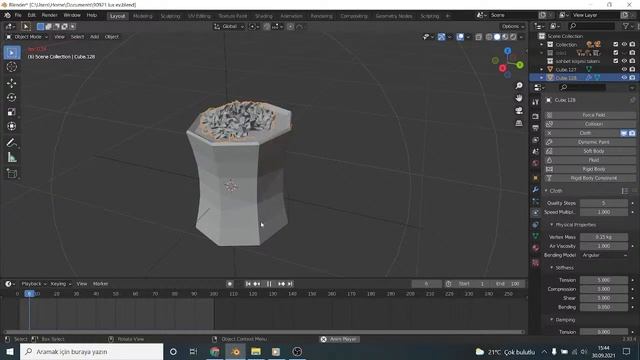Select the Move tool
The height and width of the screenshot is (360, 640).
12,83
